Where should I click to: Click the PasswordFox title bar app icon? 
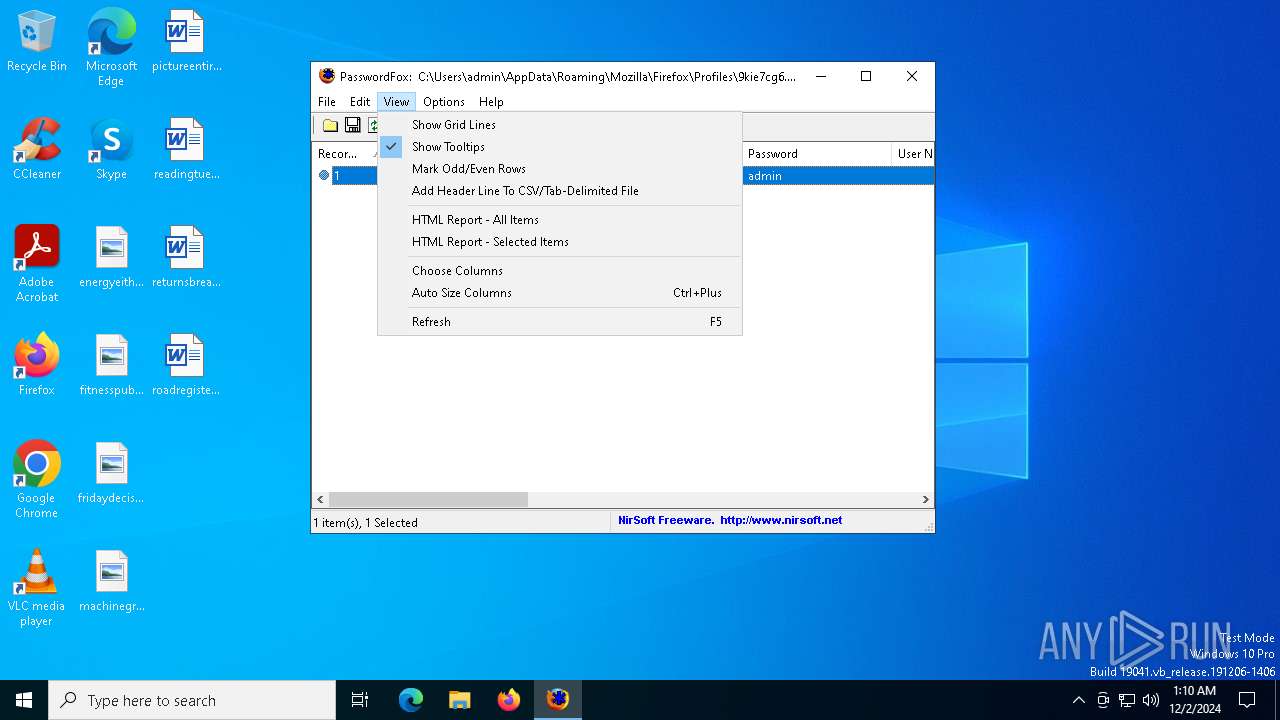click(327, 76)
